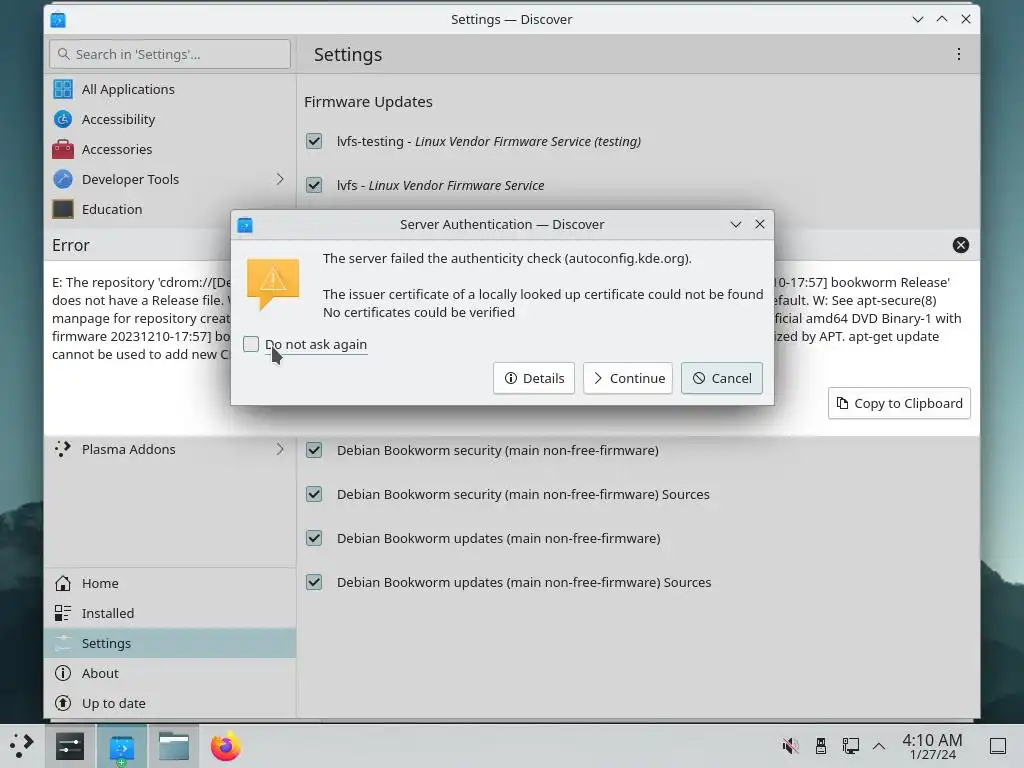Viewport: 1024px width, 768px height.
Task: Uncheck Debian Bookworm updates Sources
Action: coord(314,582)
